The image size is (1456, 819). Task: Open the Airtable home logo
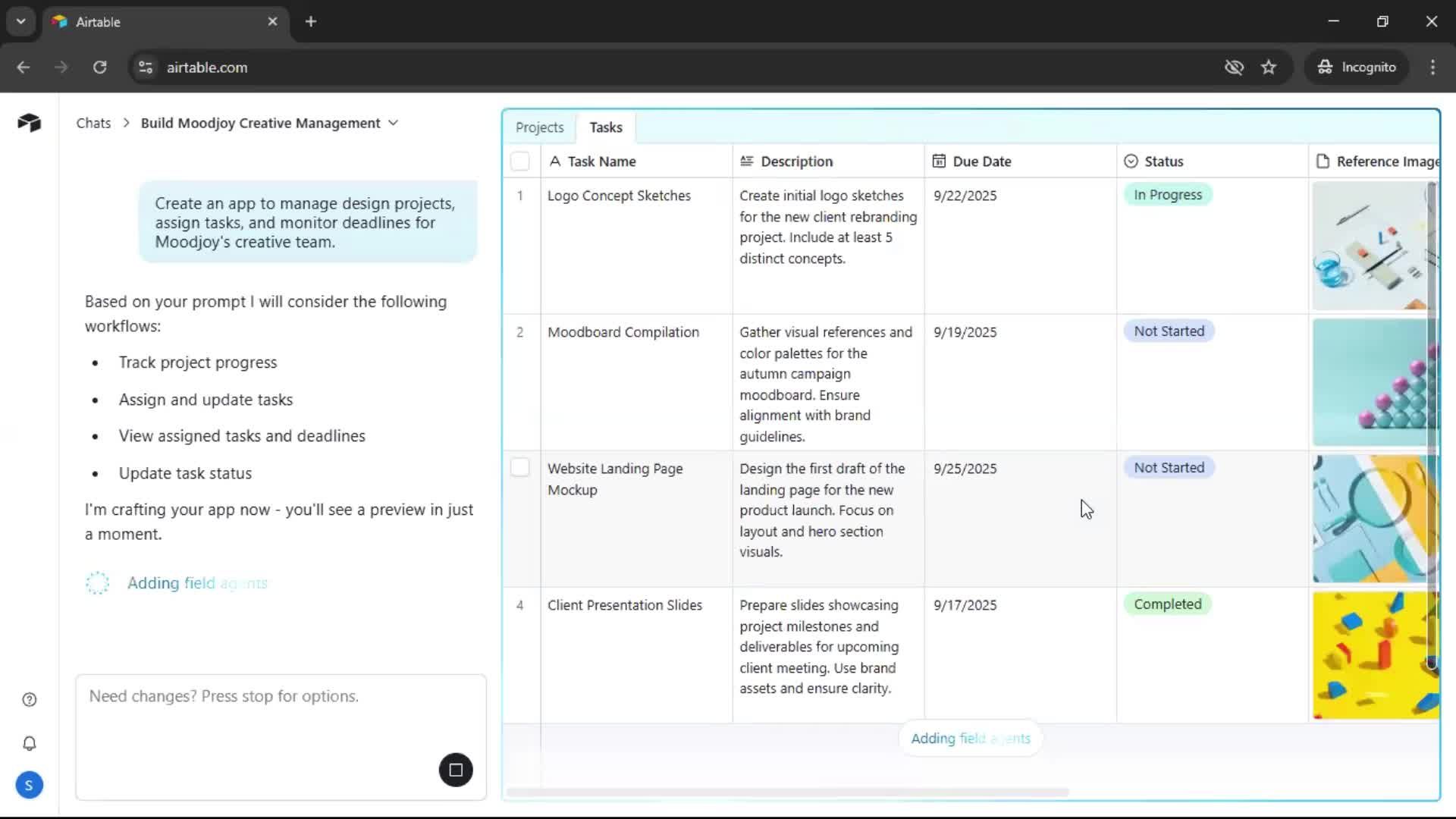(x=29, y=122)
